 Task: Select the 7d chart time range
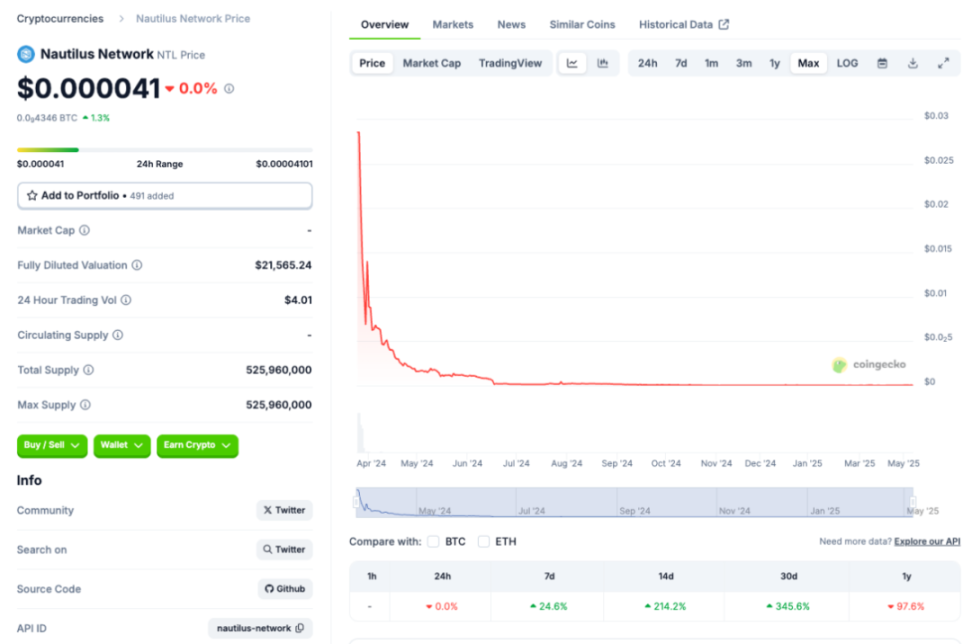click(x=681, y=63)
